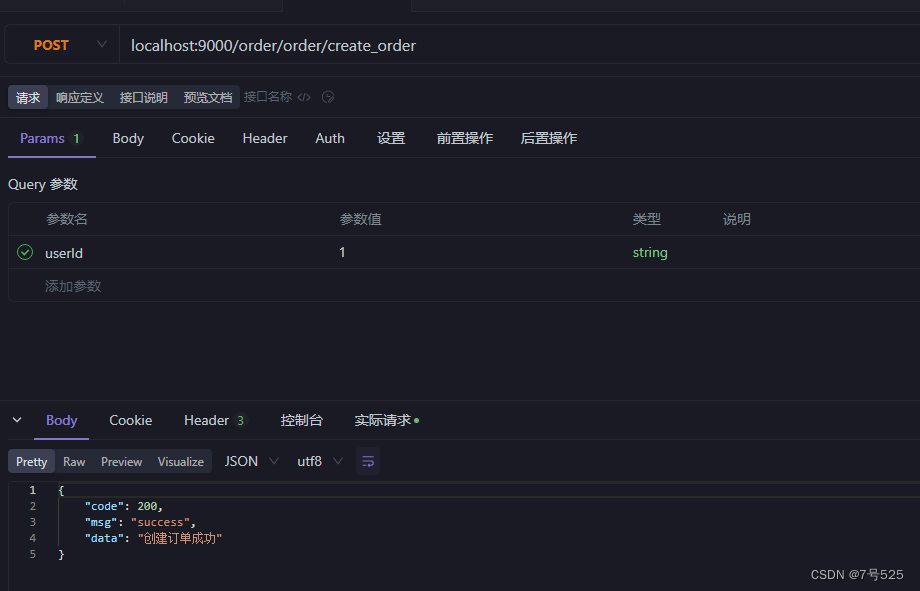Switch response view to Raw mode
920x591 pixels.
(x=73, y=461)
